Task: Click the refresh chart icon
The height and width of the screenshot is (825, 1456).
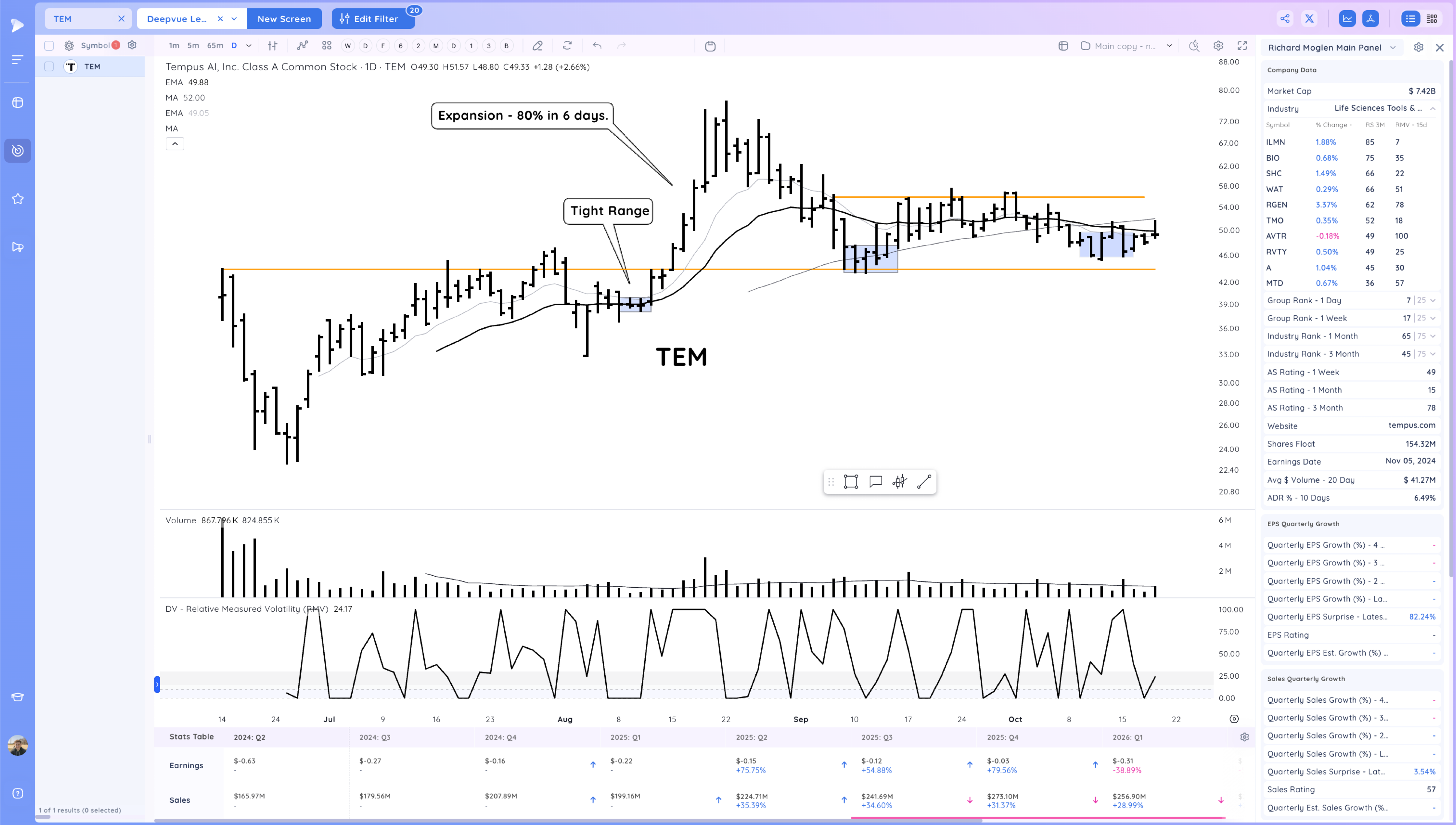Action: tap(567, 46)
